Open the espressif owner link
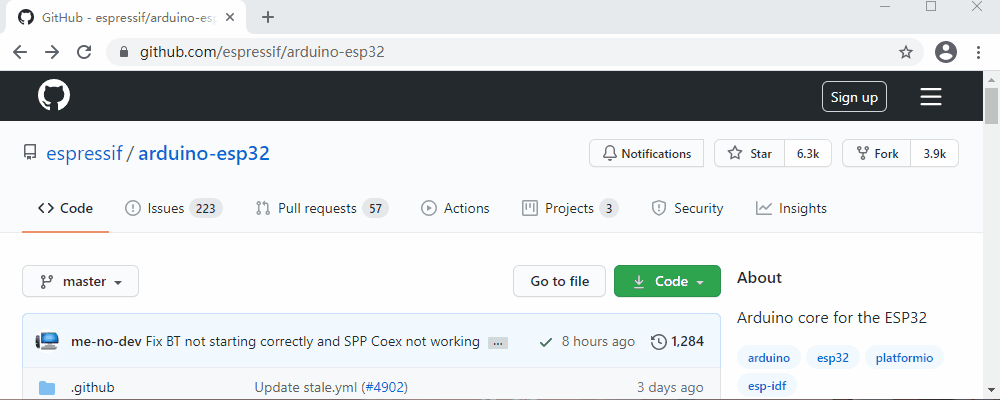 pos(84,153)
